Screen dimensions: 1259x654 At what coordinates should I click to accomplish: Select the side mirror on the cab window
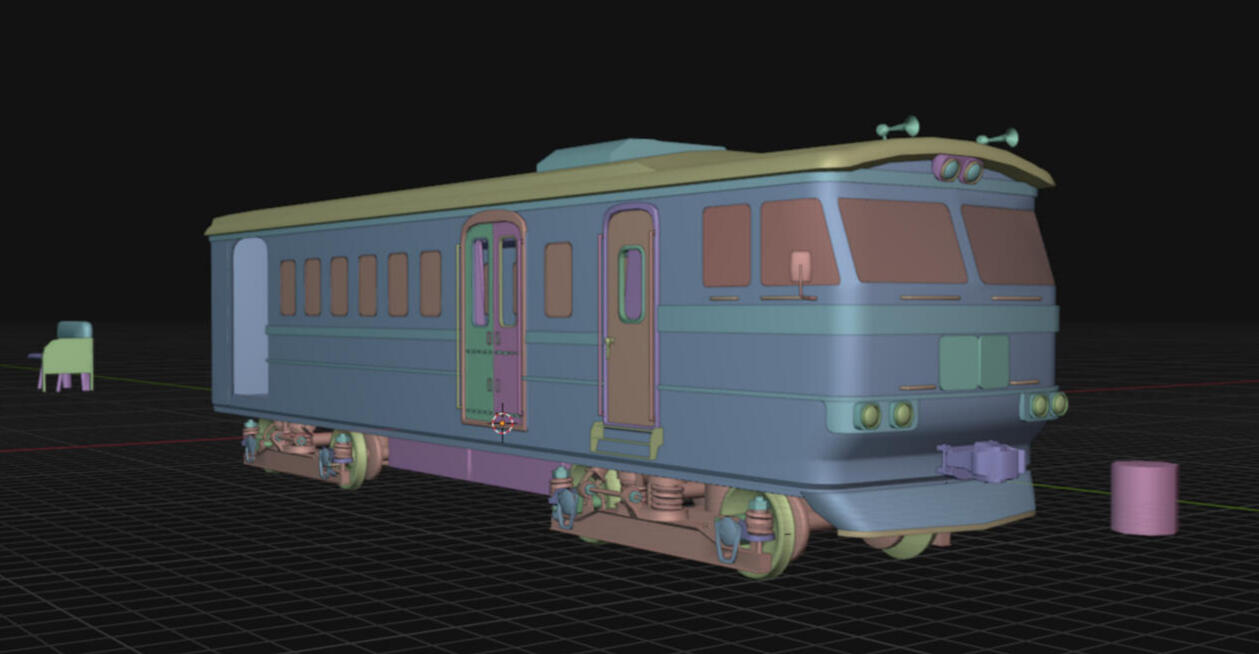[801, 268]
